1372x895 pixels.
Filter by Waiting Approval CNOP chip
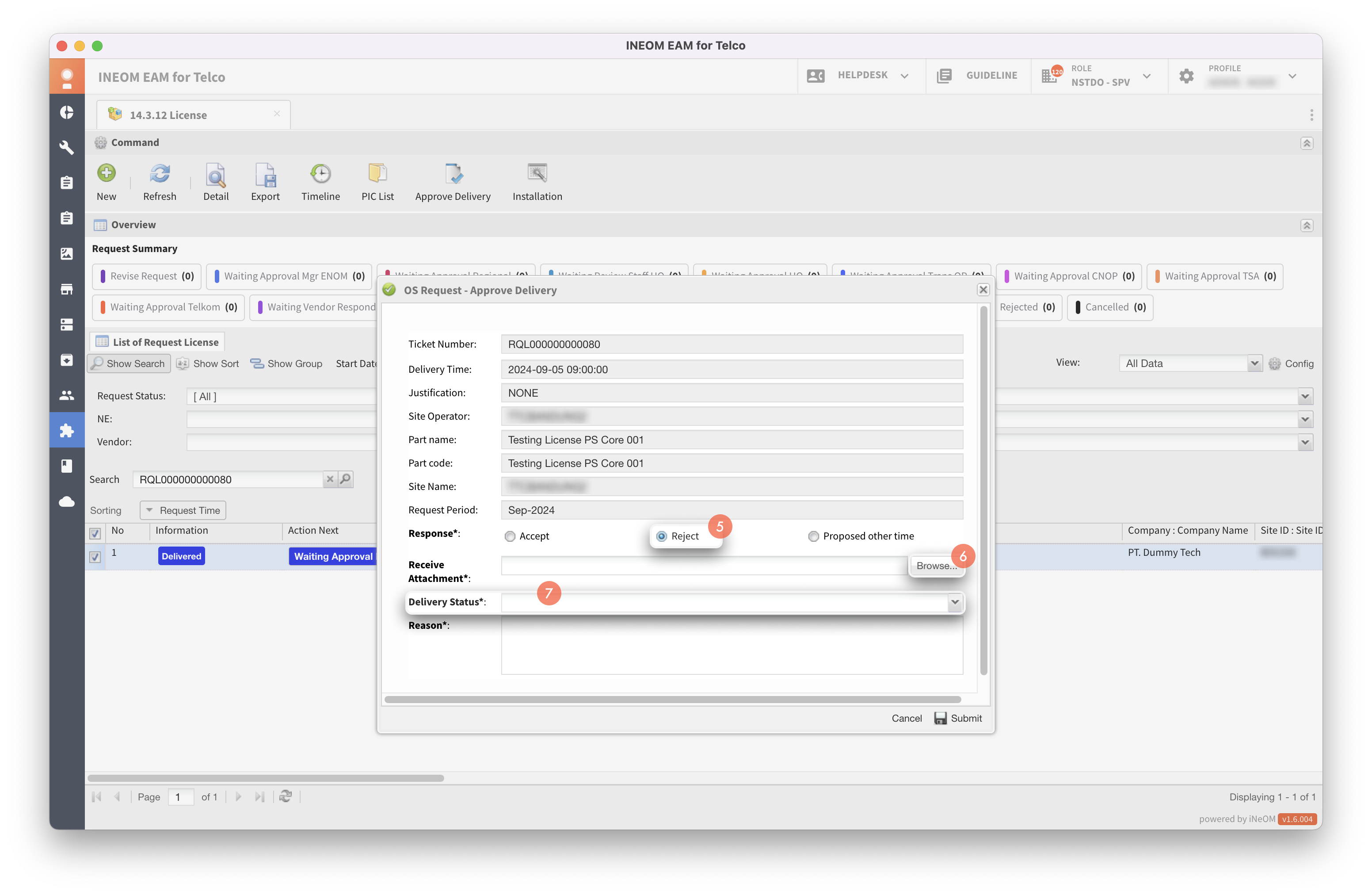click(x=1069, y=276)
